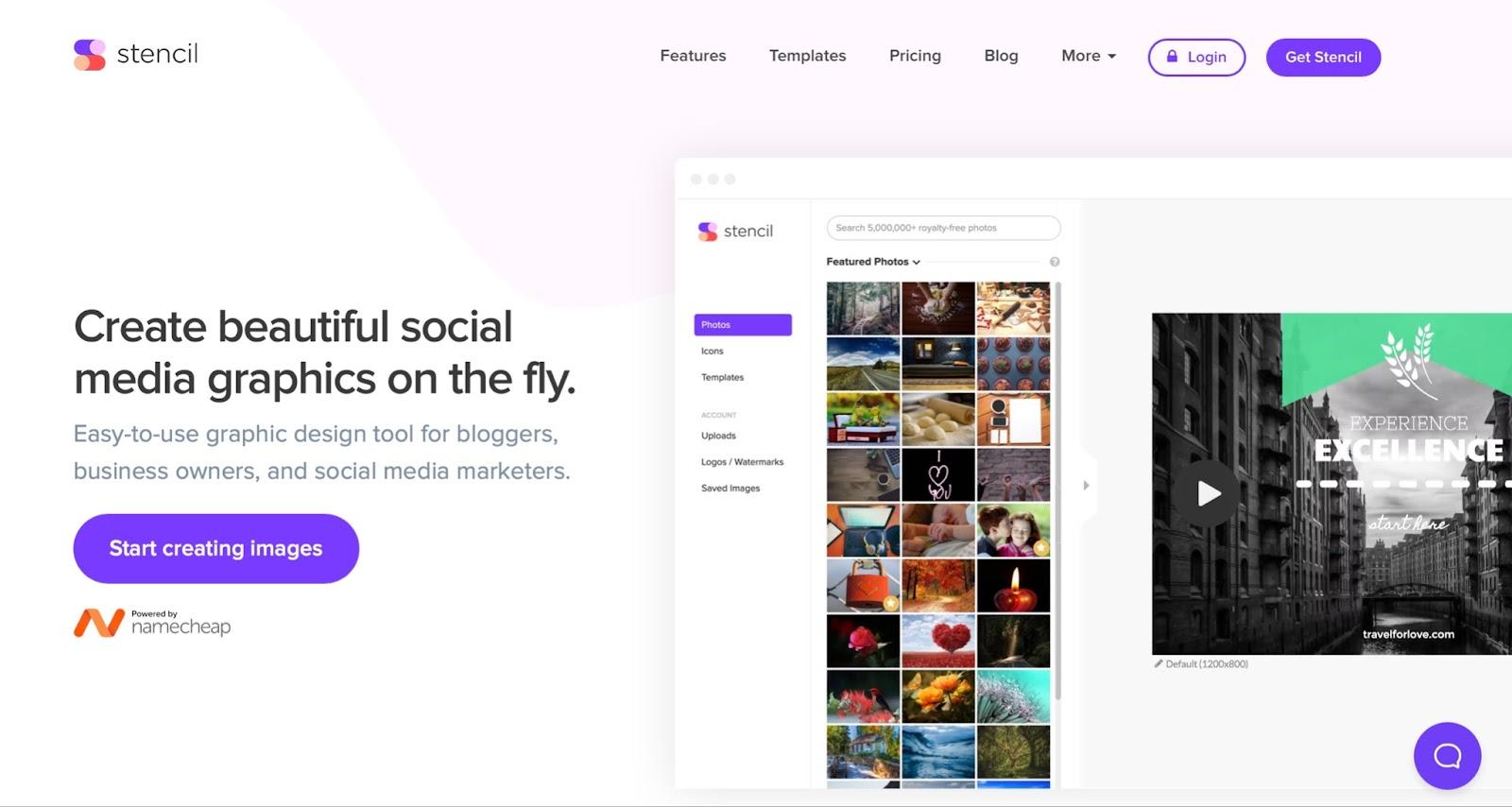Select the neon heart on black thumbnail

click(x=938, y=474)
